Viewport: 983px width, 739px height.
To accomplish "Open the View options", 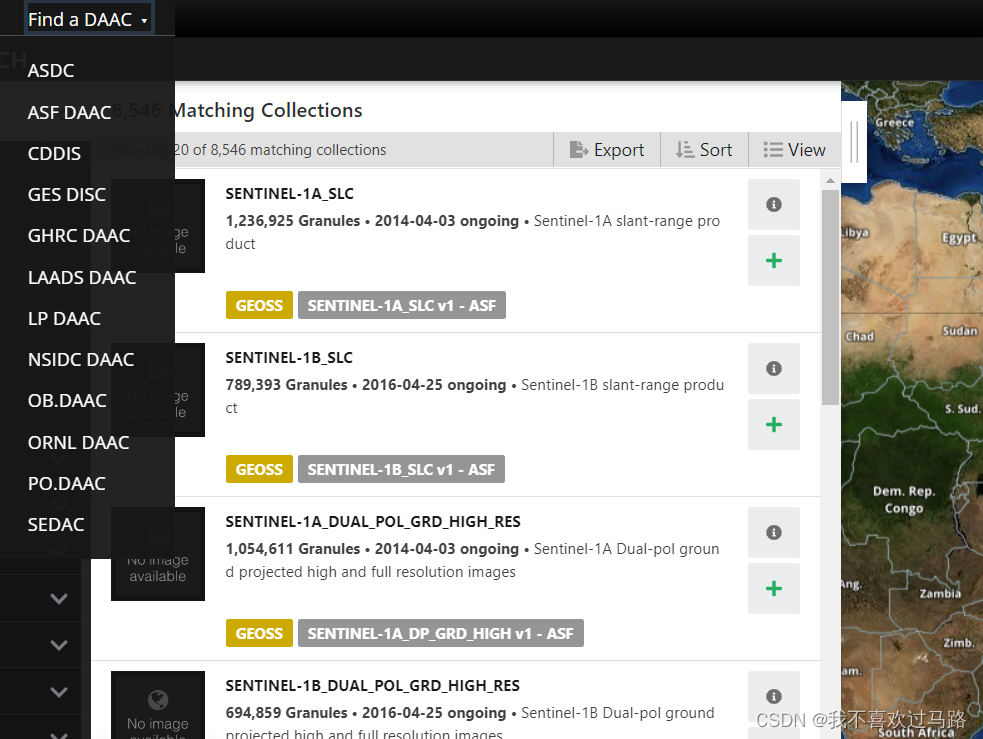I will [x=794, y=150].
